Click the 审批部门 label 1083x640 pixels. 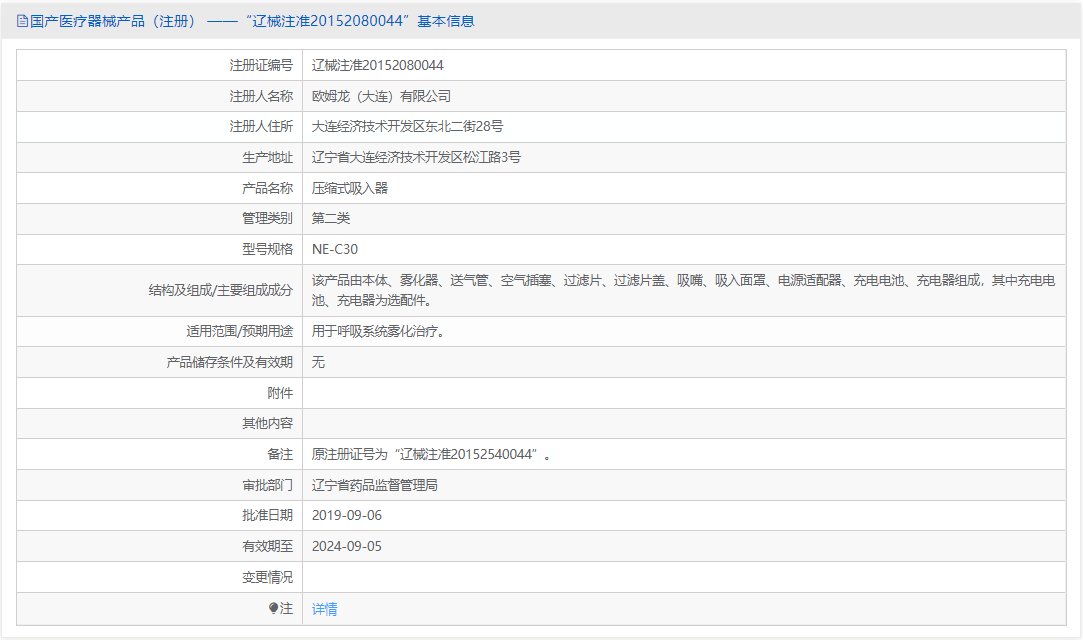coord(267,485)
